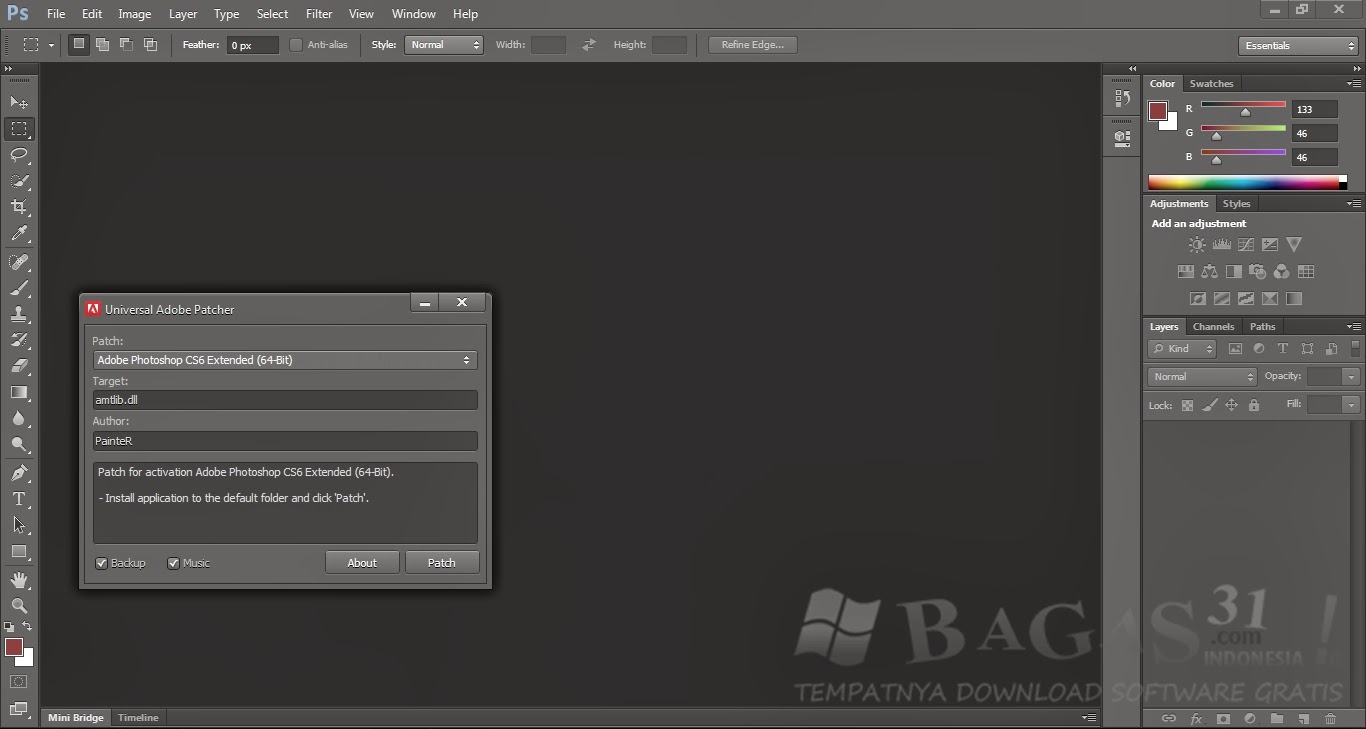Select the Pen tool
The image size is (1366, 729).
19,473
